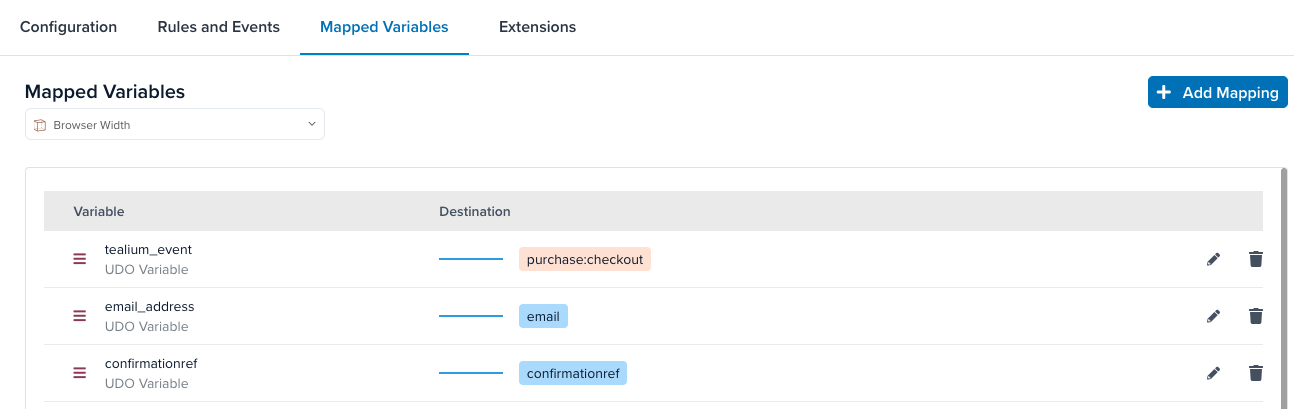Click drag handle for email_address row

coord(80,316)
